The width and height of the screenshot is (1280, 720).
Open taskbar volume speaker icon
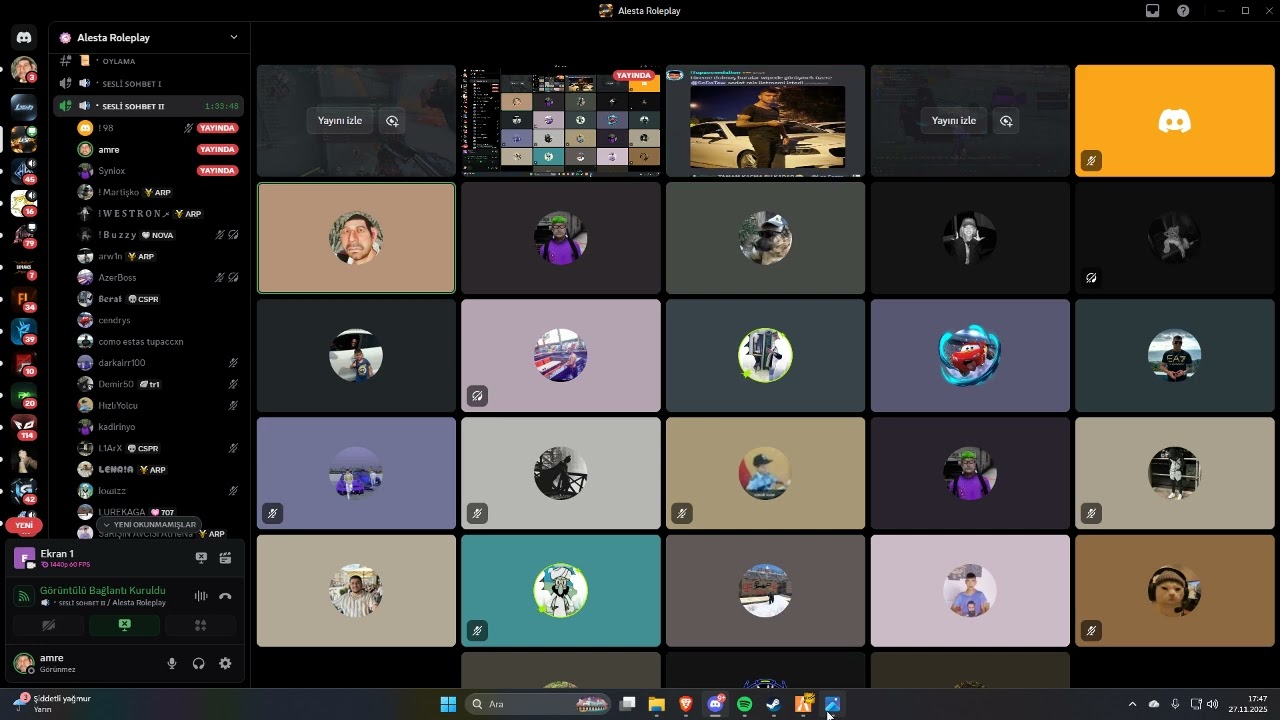click(x=1212, y=704)
